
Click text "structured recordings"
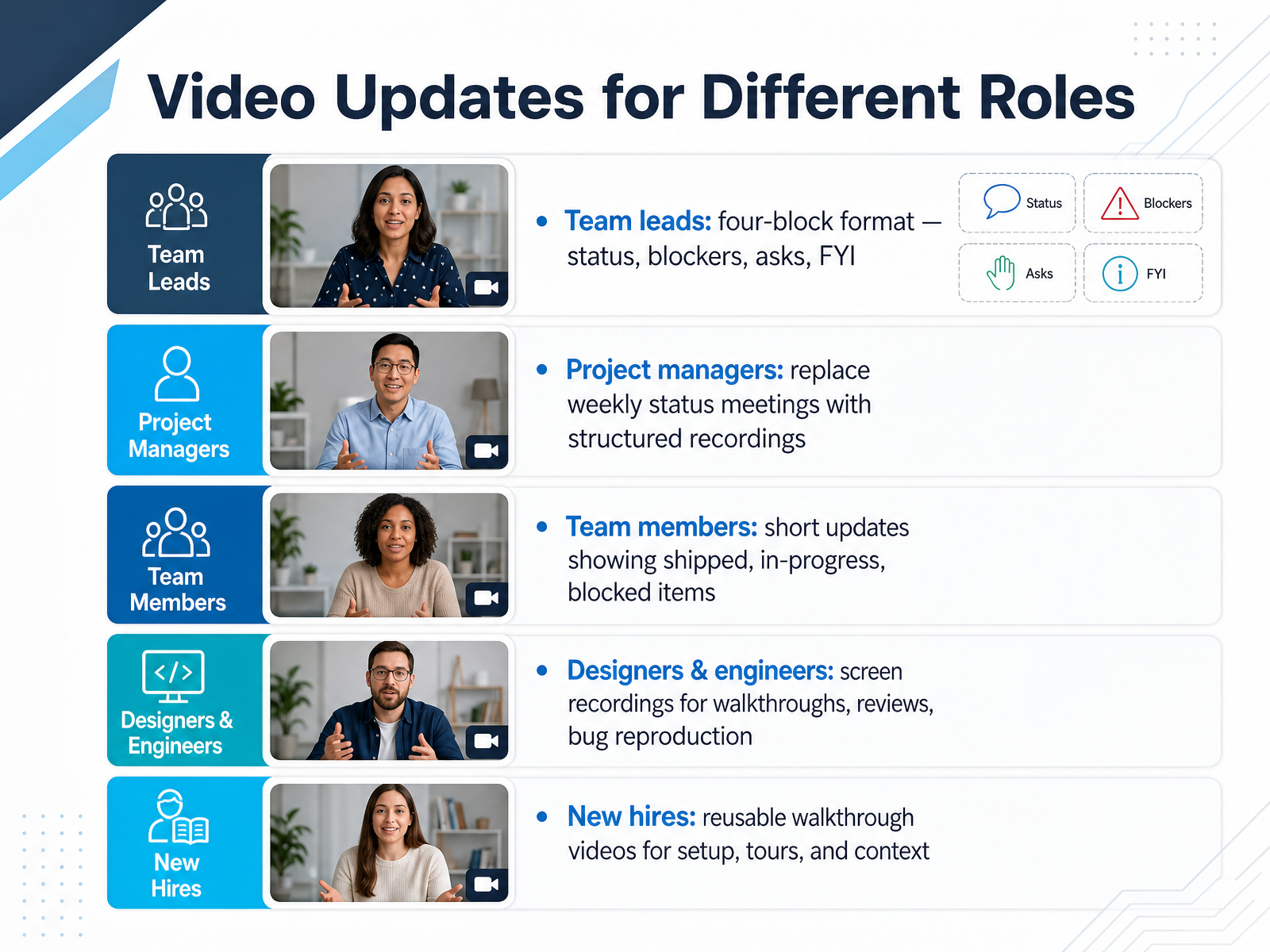(x=687, y=439)
